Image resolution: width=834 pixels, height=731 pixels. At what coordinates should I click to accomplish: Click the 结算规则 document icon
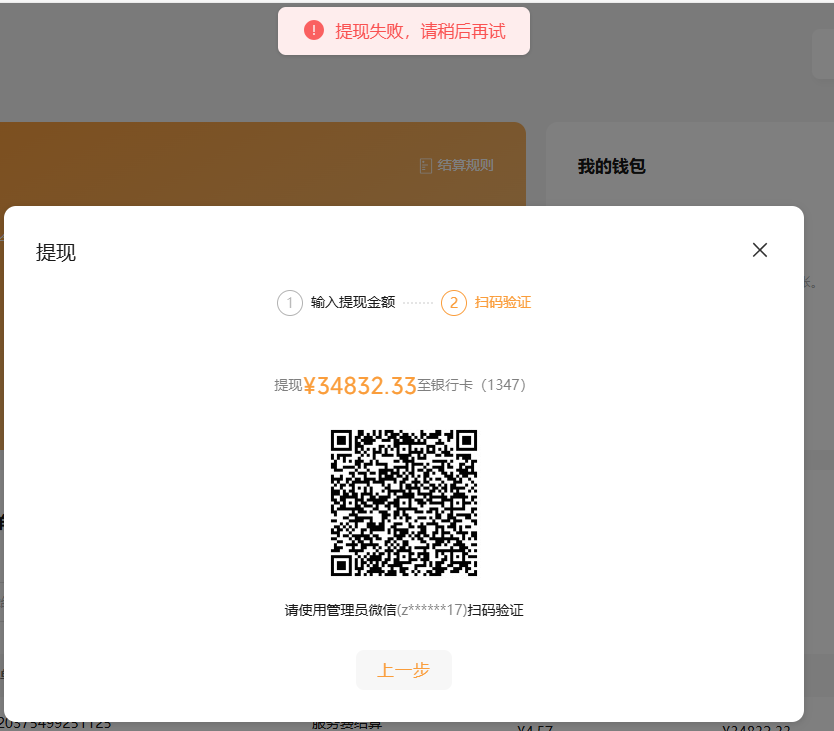(426, 166)
